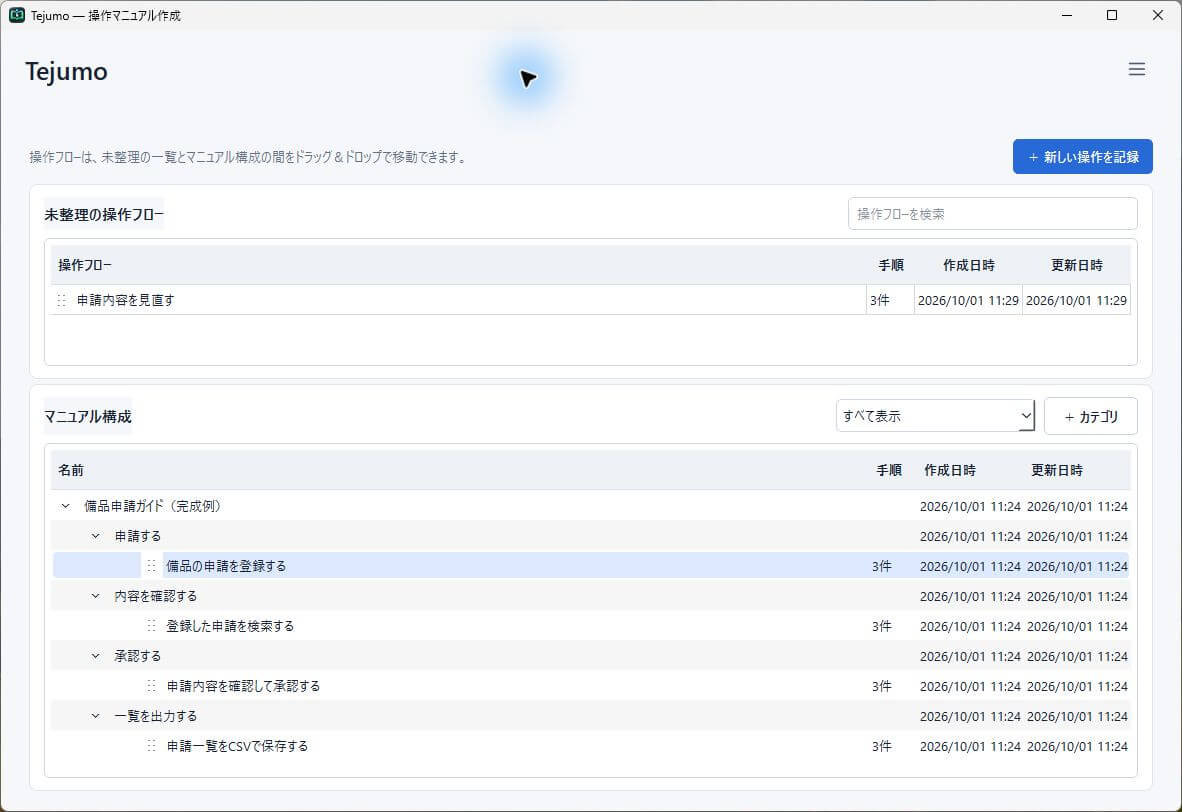Click 手順 header in 未整理 table
This screenshot has height=812, width=1182.
coord(890,265)
